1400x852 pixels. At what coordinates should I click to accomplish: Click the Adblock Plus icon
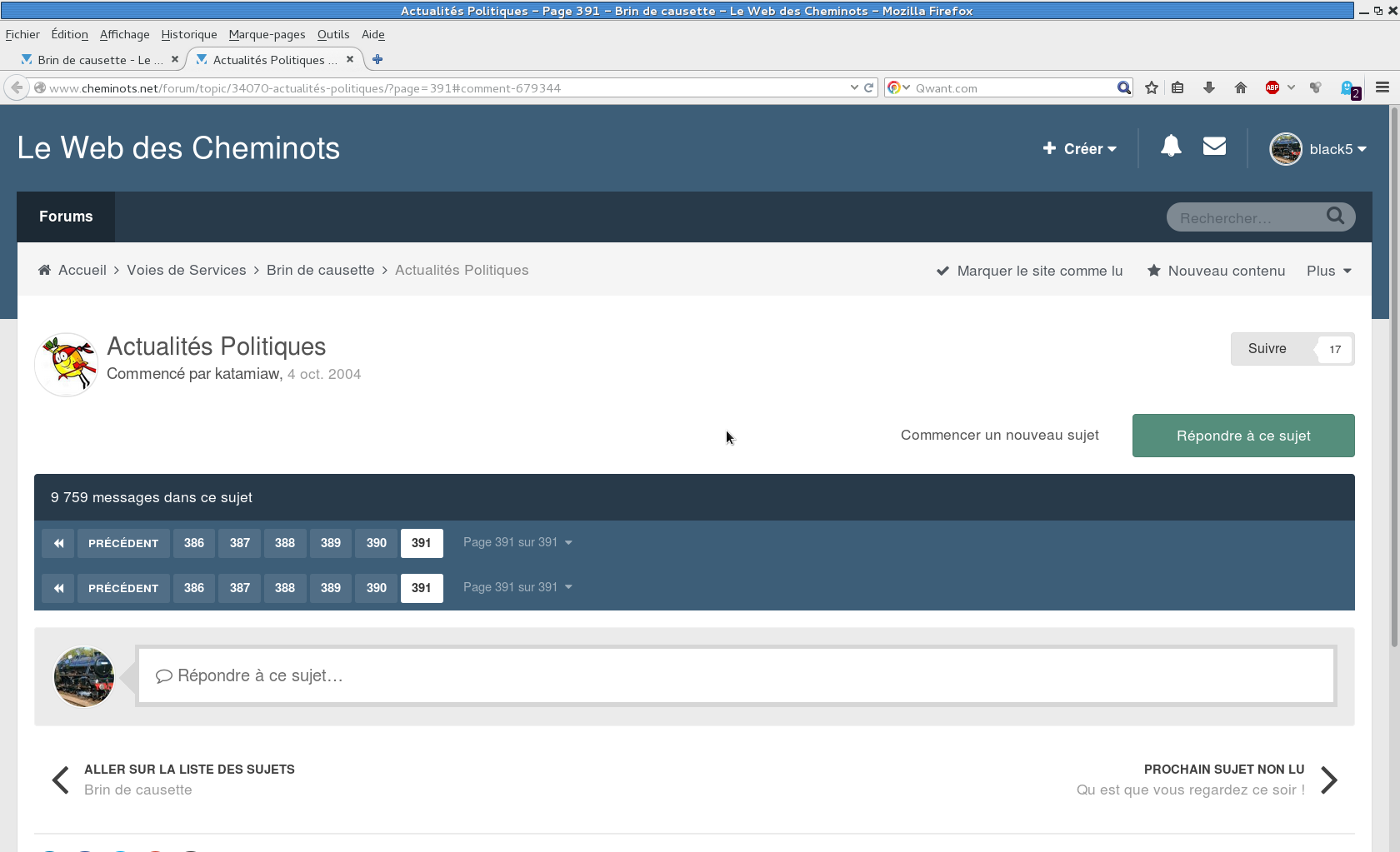pyautogui.click(x=1272, y=88)
